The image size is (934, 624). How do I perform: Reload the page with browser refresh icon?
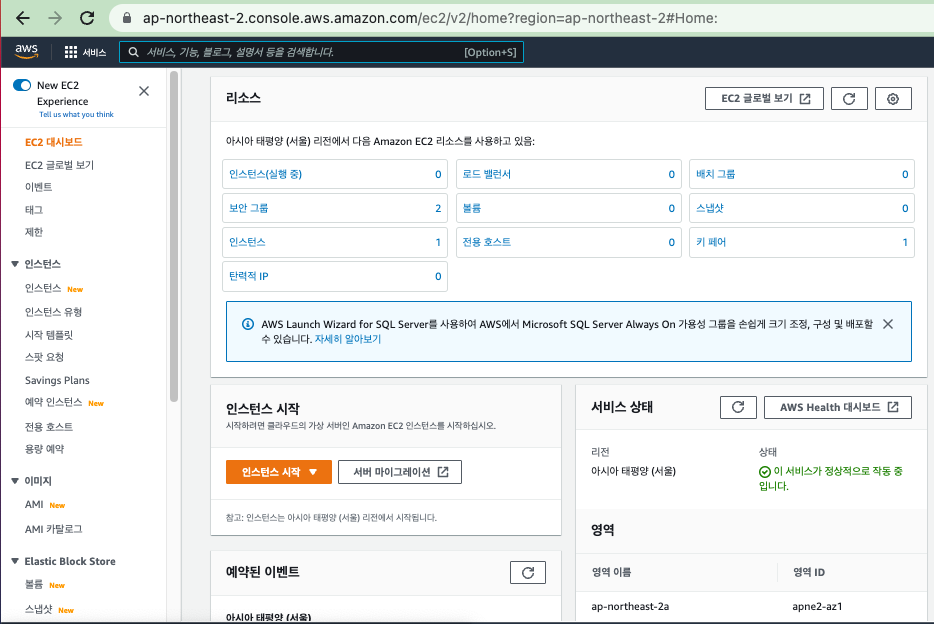(x=87, y=18)
